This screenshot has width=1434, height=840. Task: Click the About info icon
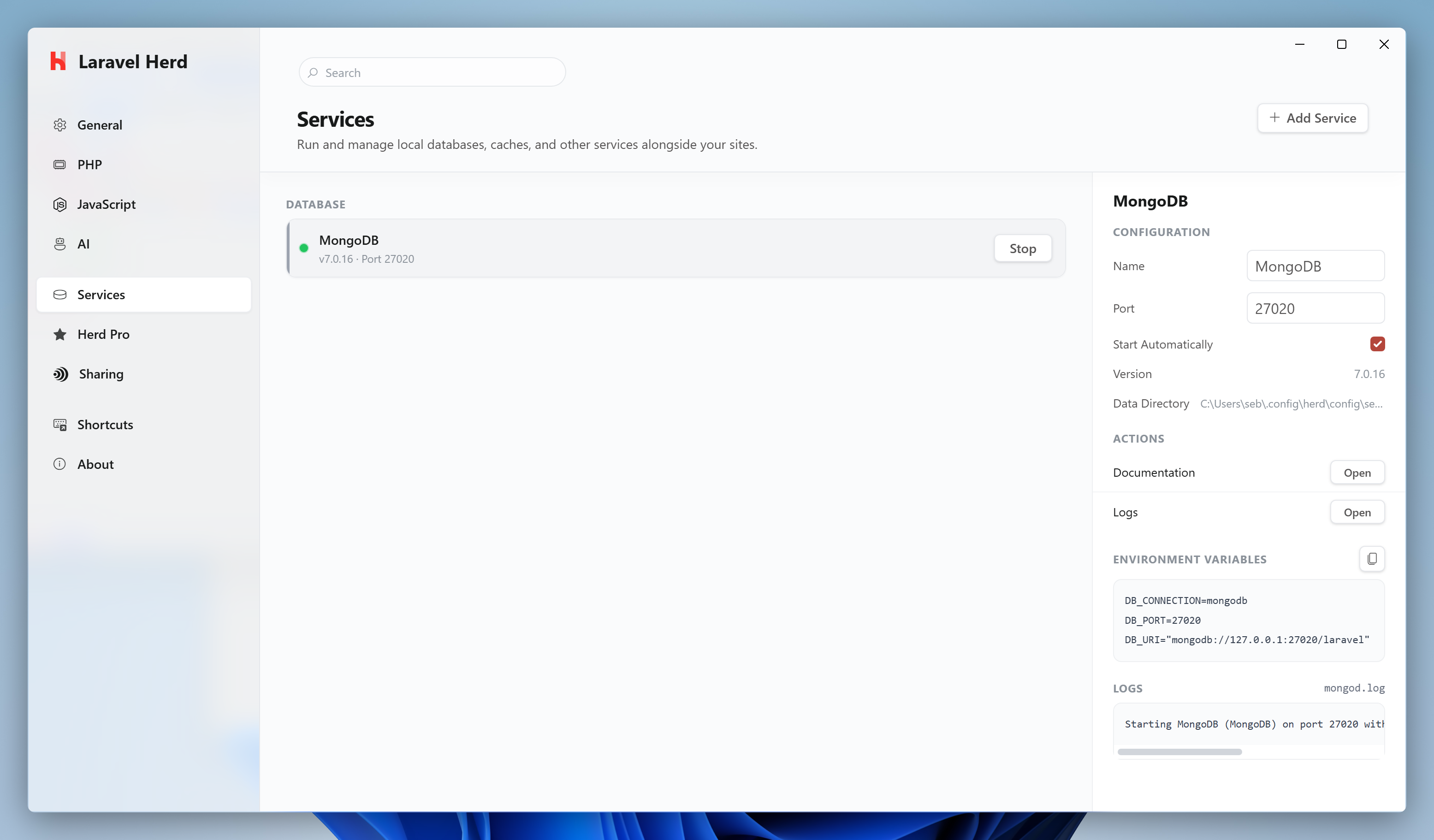[60, 464]
